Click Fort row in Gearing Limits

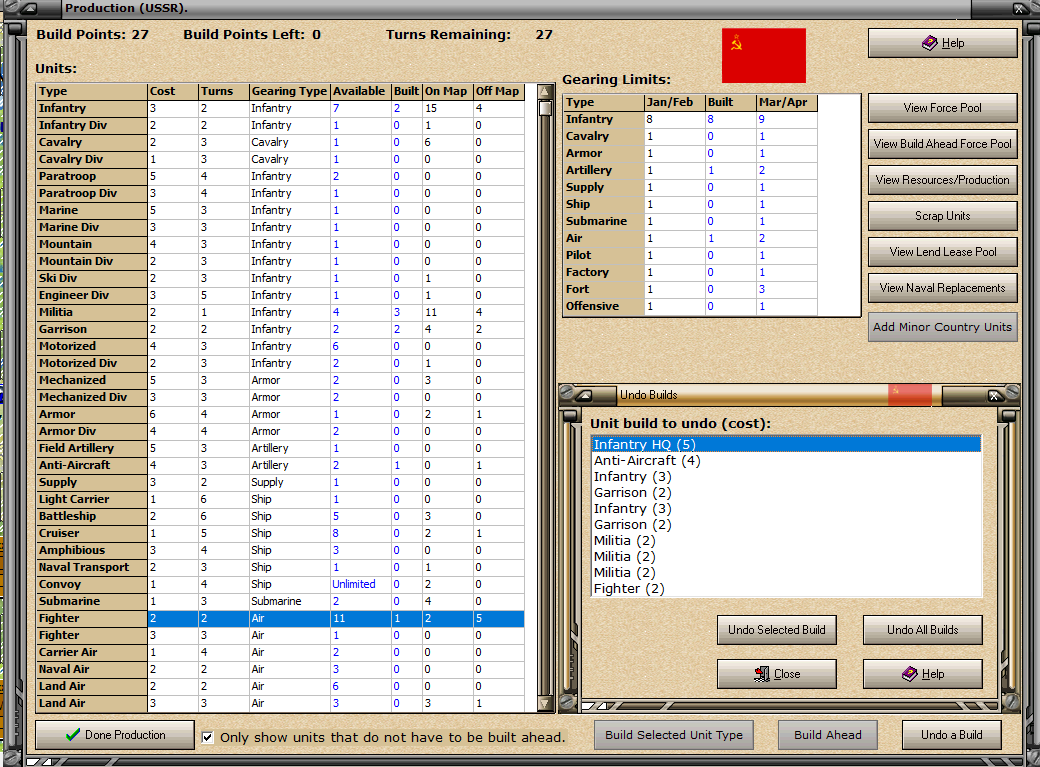pyautogui.click(x=690, y=289)
